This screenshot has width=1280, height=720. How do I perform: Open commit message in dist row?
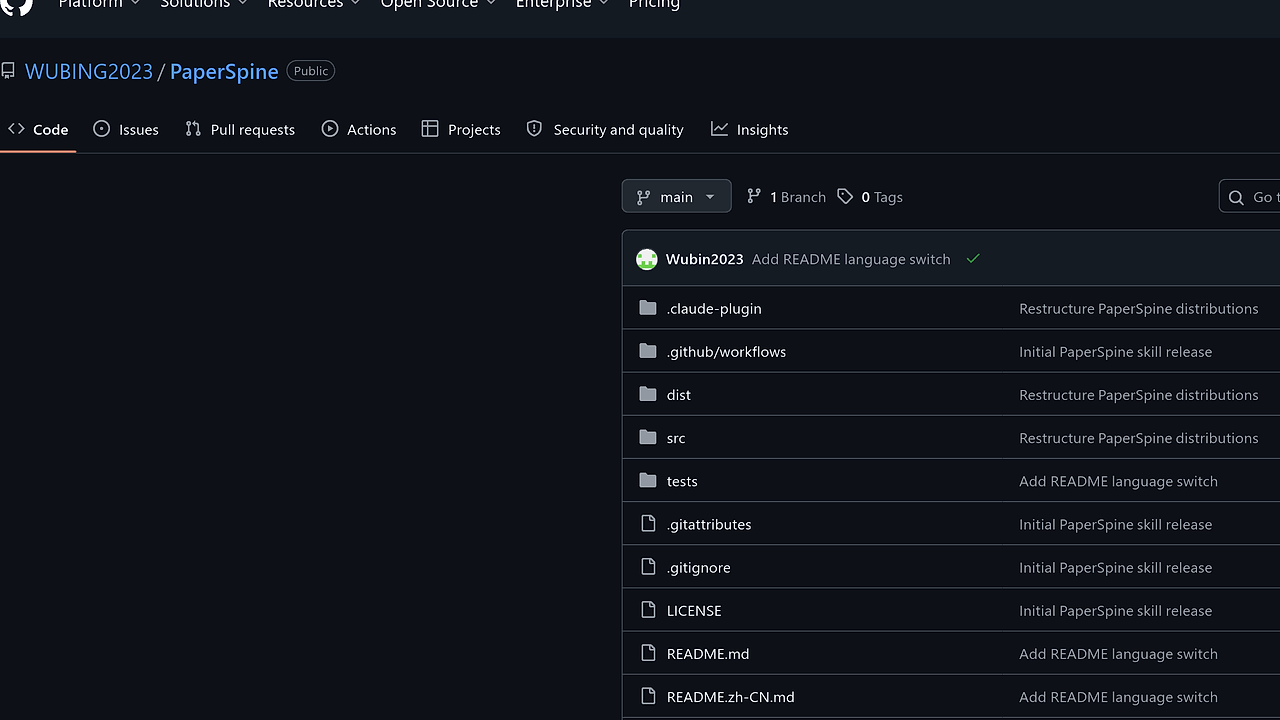pos(1139,394)
